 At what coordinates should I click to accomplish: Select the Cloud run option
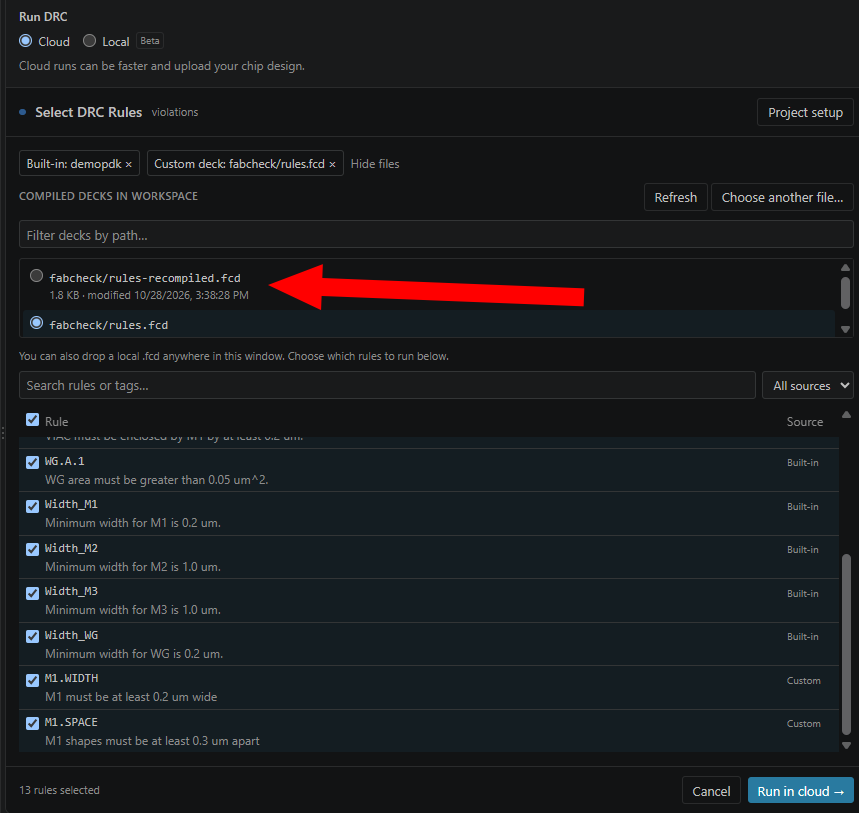[26, 41]
